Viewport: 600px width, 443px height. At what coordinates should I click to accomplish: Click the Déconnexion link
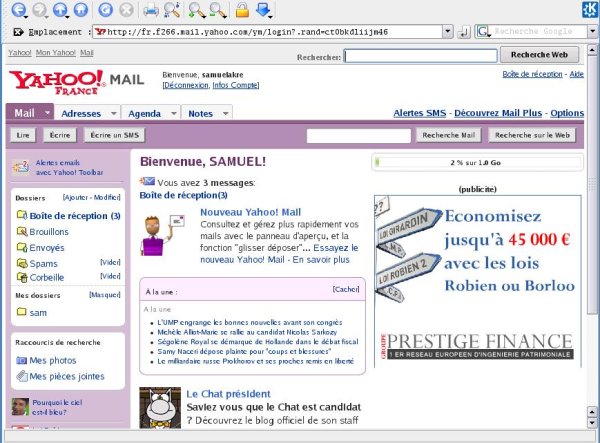(x=186, y=85)
